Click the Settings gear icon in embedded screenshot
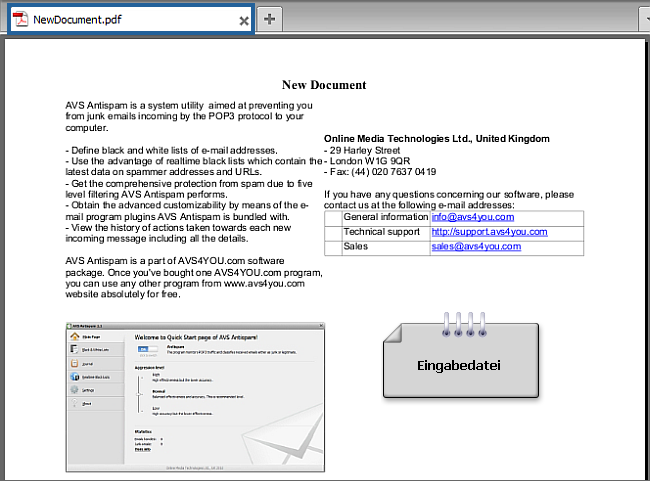This screenshot has width=650, height=481. [x=75, y=390]
